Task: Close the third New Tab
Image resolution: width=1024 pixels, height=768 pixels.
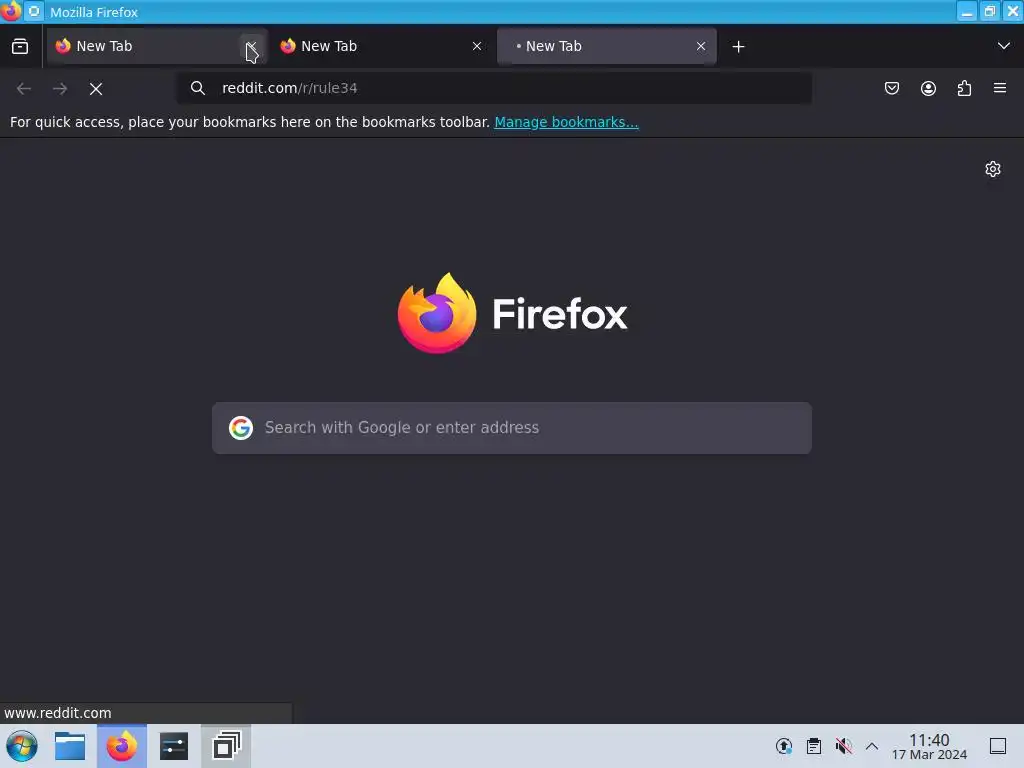Action: point(701,46)
